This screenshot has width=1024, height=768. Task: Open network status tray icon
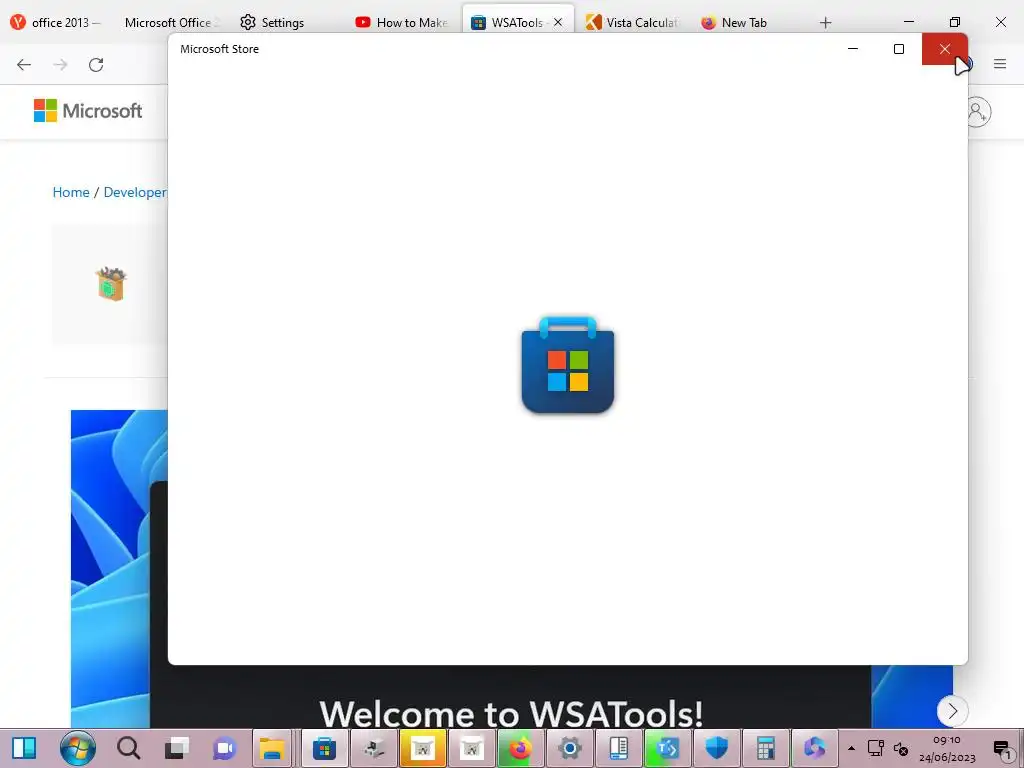[x=875, y=748]
